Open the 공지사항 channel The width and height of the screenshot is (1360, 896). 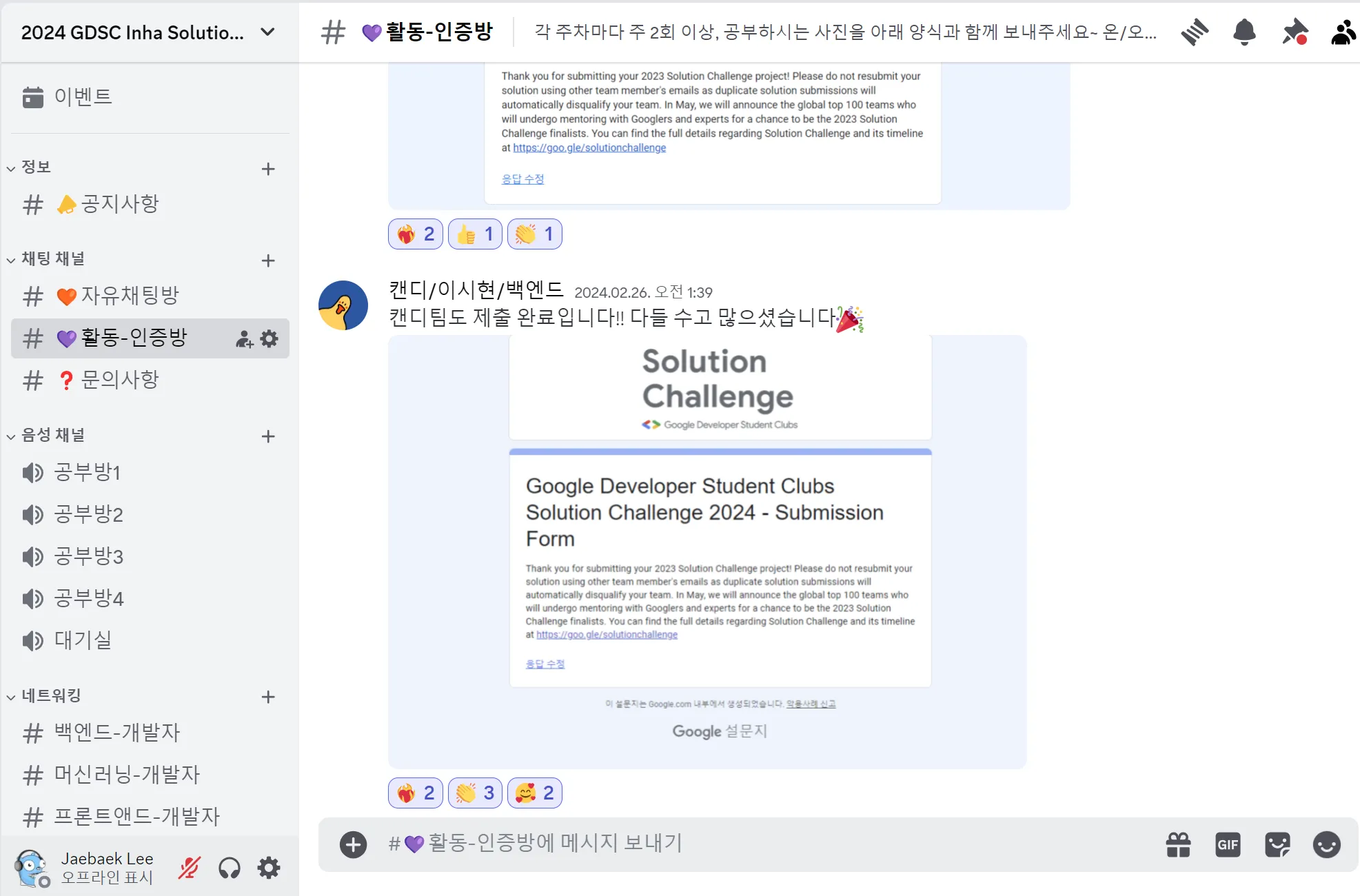150,204
